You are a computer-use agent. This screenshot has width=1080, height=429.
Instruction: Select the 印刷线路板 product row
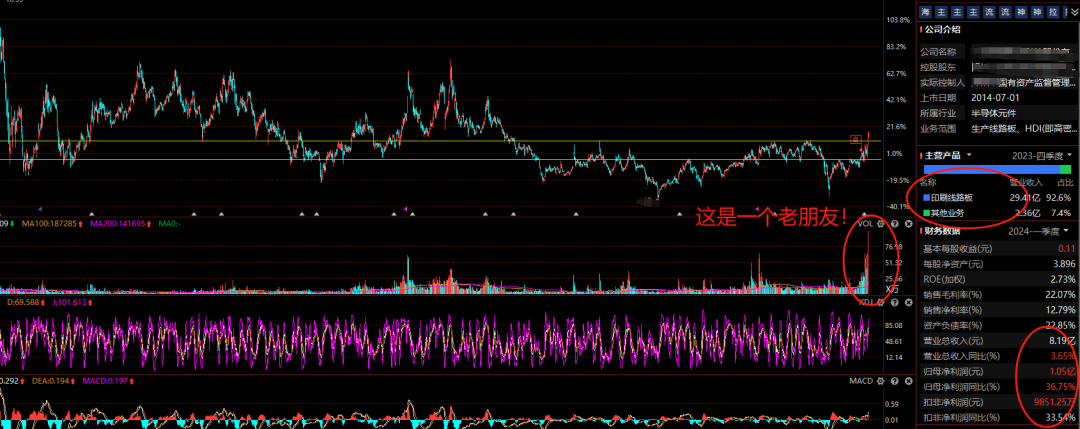pos(997,198)
